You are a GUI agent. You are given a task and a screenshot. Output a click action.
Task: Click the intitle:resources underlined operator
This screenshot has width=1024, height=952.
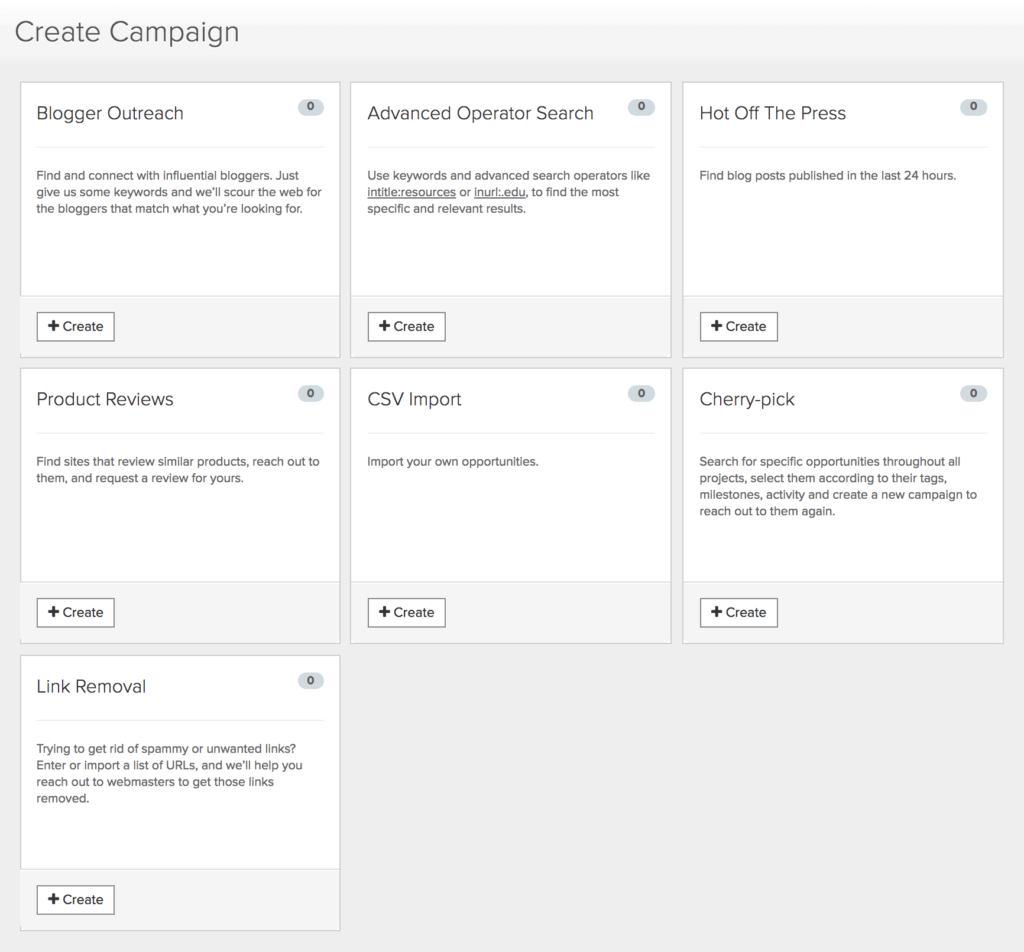pos(411,192)
